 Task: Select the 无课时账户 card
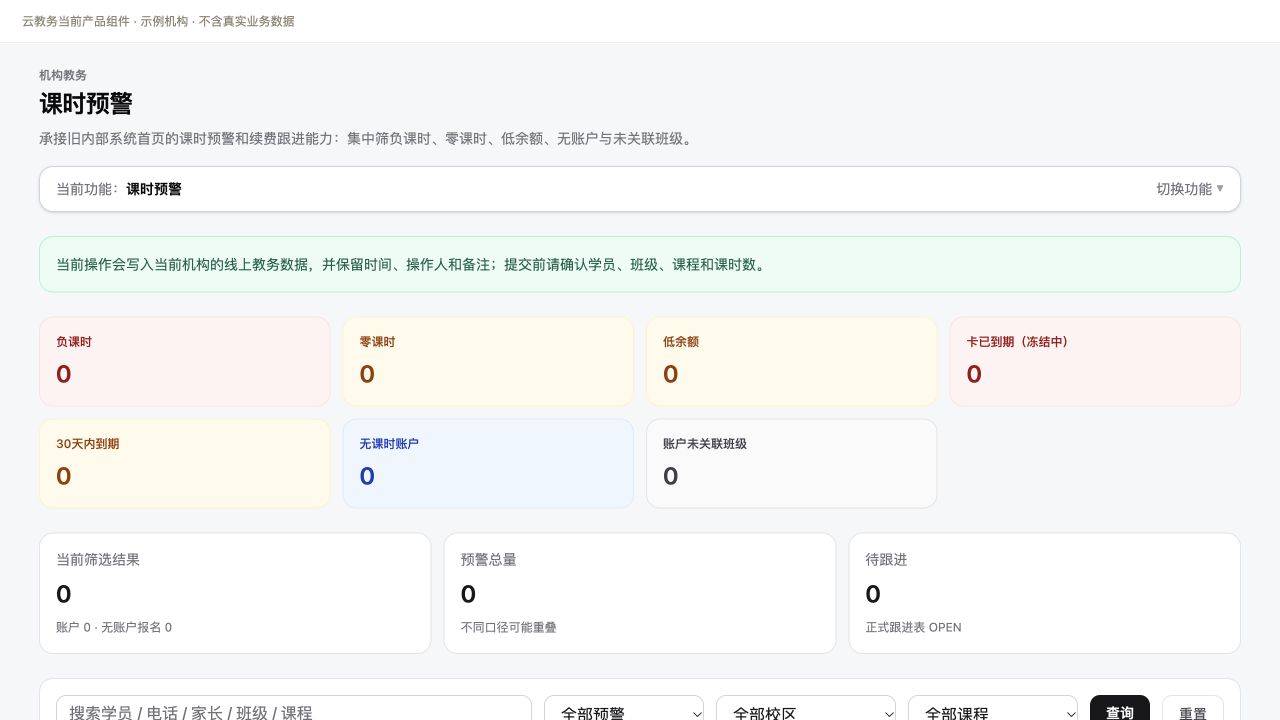pyautogui.click(x=488, y=464)
